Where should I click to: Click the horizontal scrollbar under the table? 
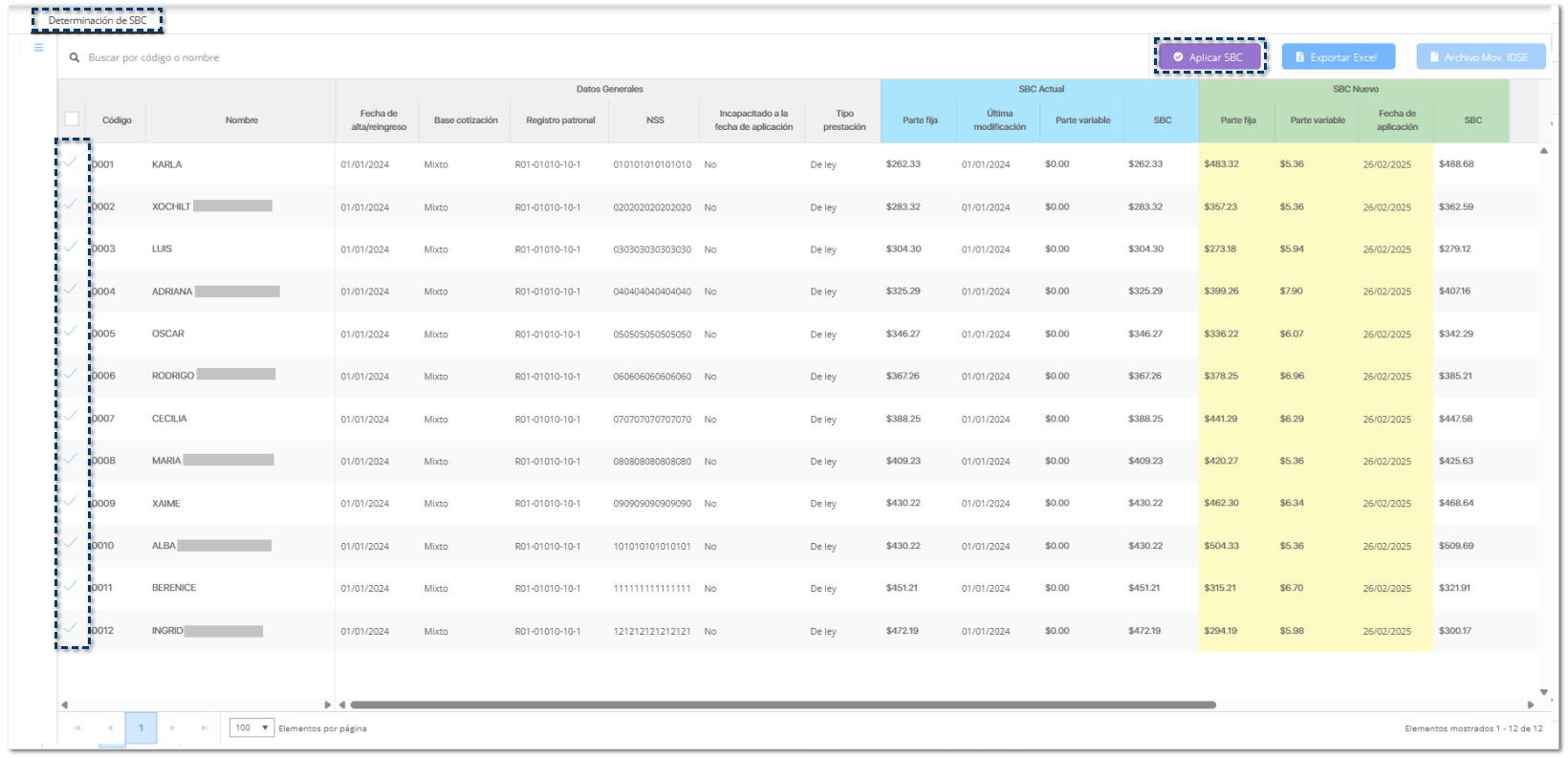[x=782, y=705]
